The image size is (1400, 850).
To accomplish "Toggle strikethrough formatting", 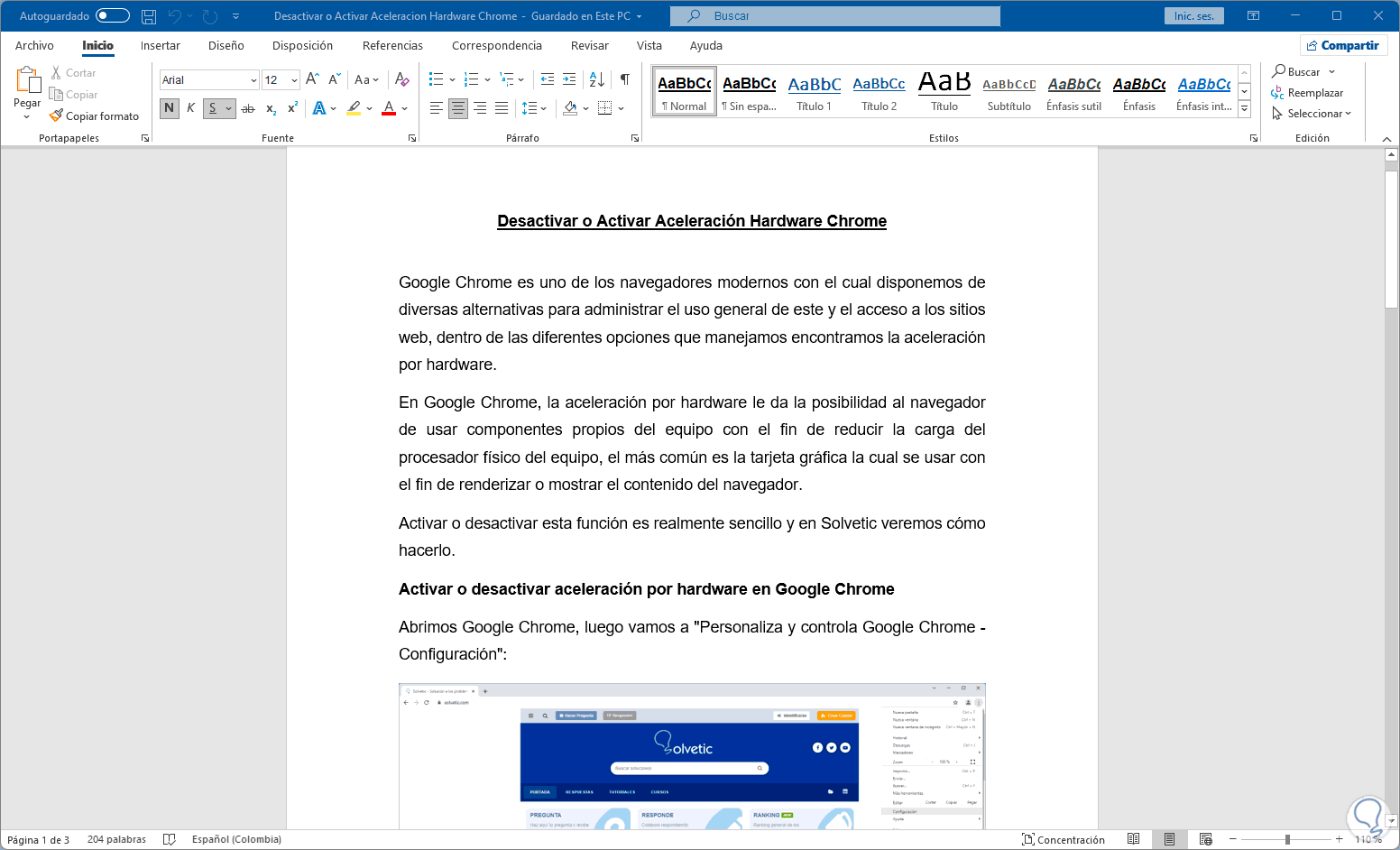I will tap(248, 108).
